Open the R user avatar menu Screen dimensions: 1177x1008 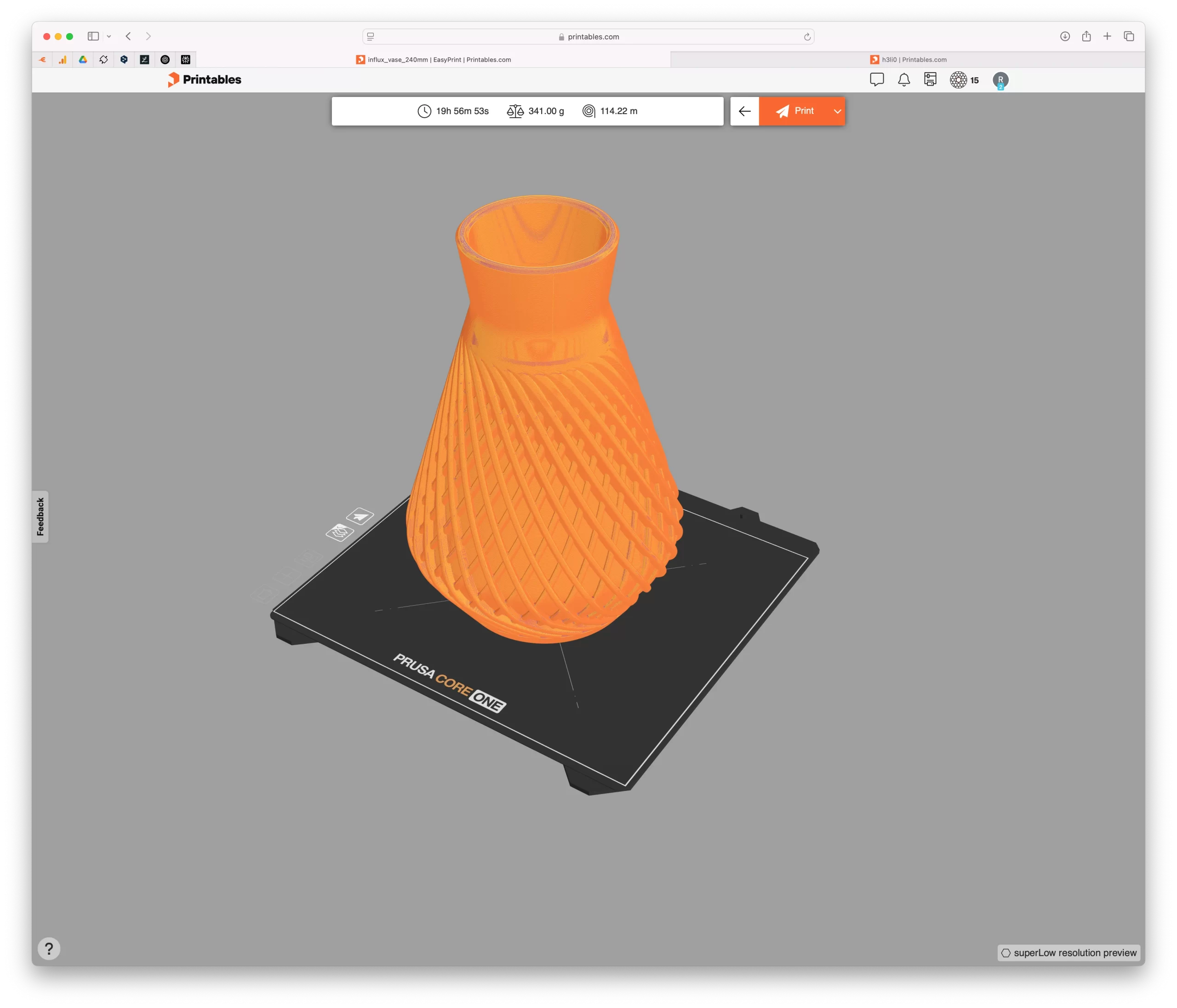[x=1000, y=80]
